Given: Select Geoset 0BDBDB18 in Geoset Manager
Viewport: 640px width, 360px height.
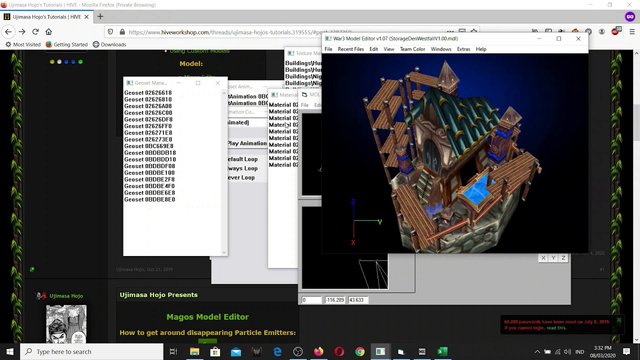Looking at the screenshot, I should coord(150,153).
